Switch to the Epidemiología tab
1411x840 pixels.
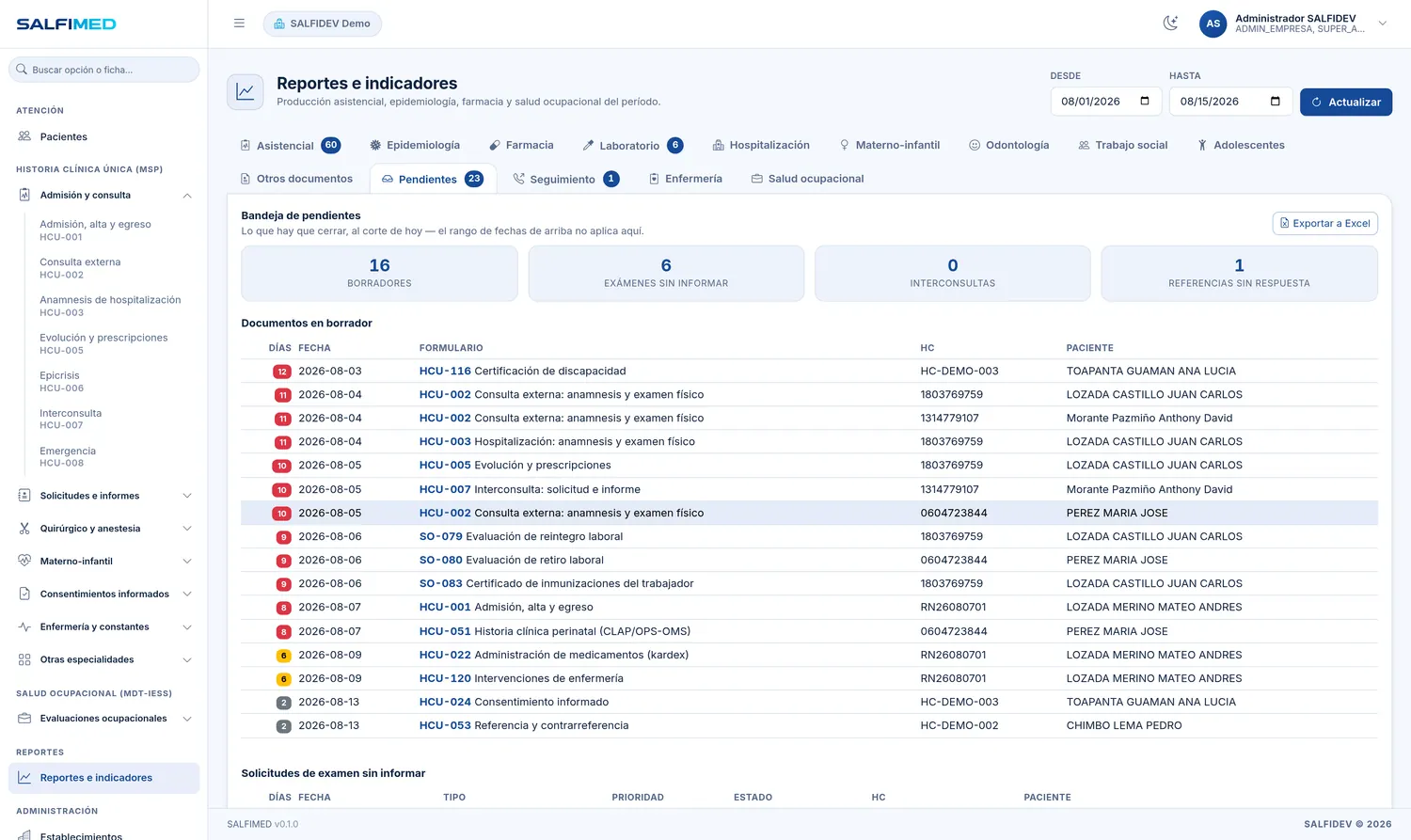[x=415, y=145]
